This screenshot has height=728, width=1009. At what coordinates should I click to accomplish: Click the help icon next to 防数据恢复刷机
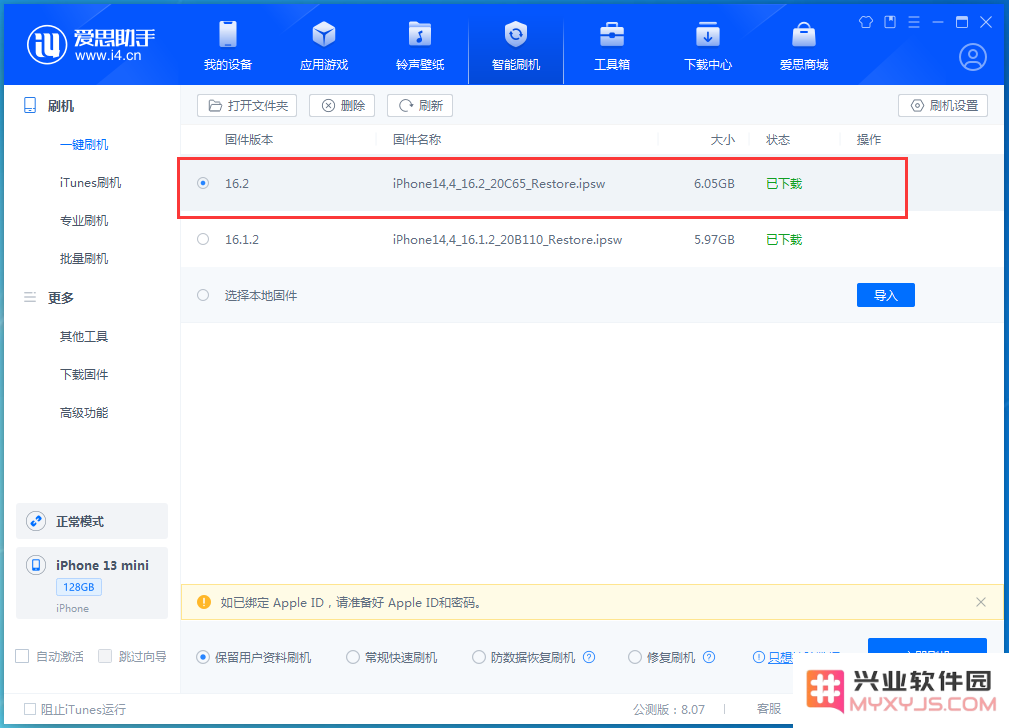click(589, 657)
